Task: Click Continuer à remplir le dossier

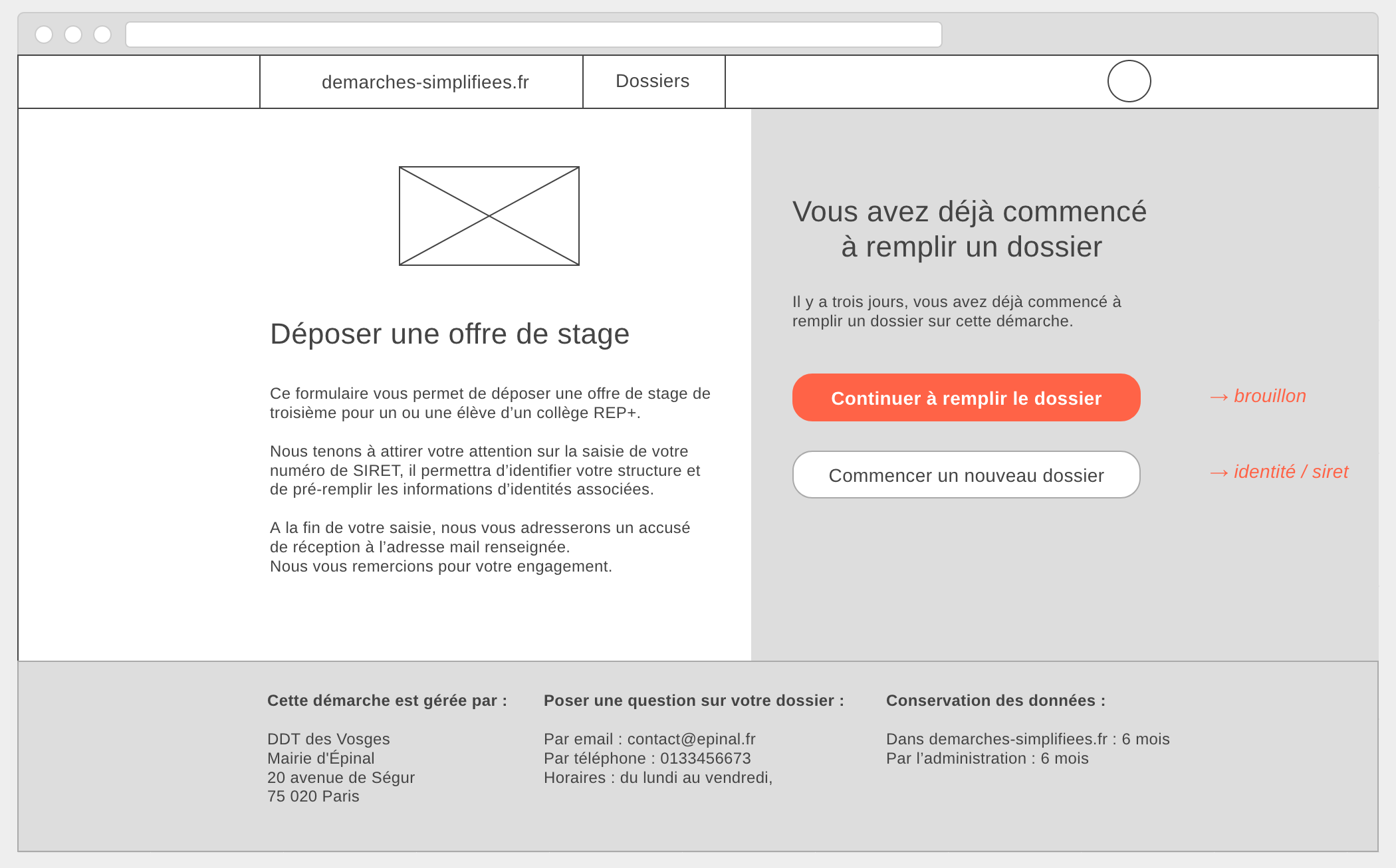Action: (x=966, y=397)
